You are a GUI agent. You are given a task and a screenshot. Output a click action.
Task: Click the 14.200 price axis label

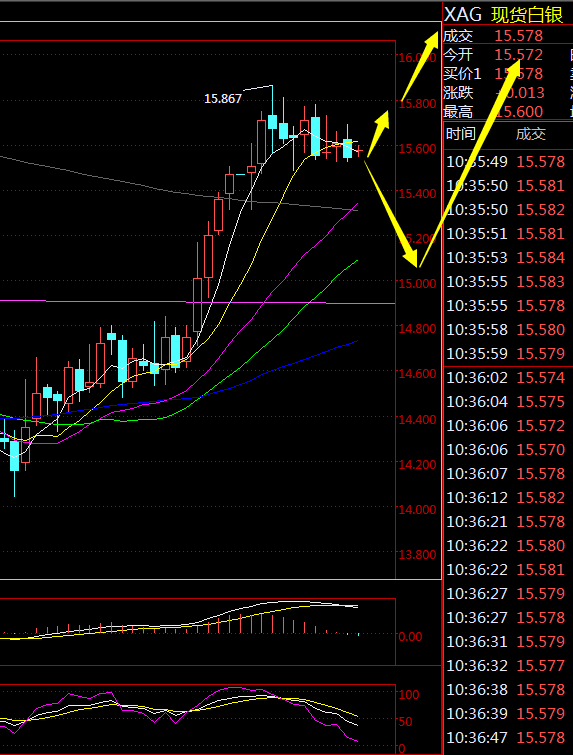coord(417,465)
